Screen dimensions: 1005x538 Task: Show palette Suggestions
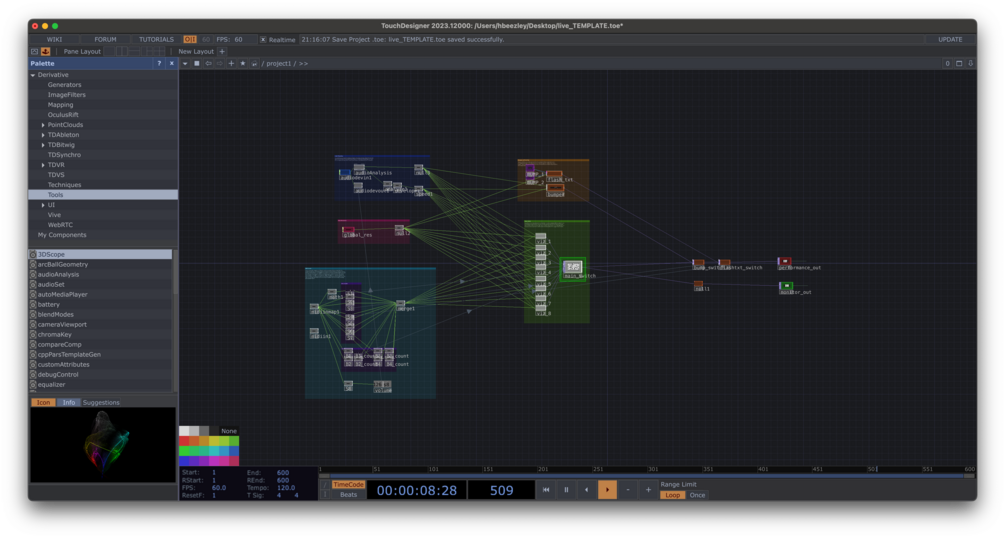(101, 403)
